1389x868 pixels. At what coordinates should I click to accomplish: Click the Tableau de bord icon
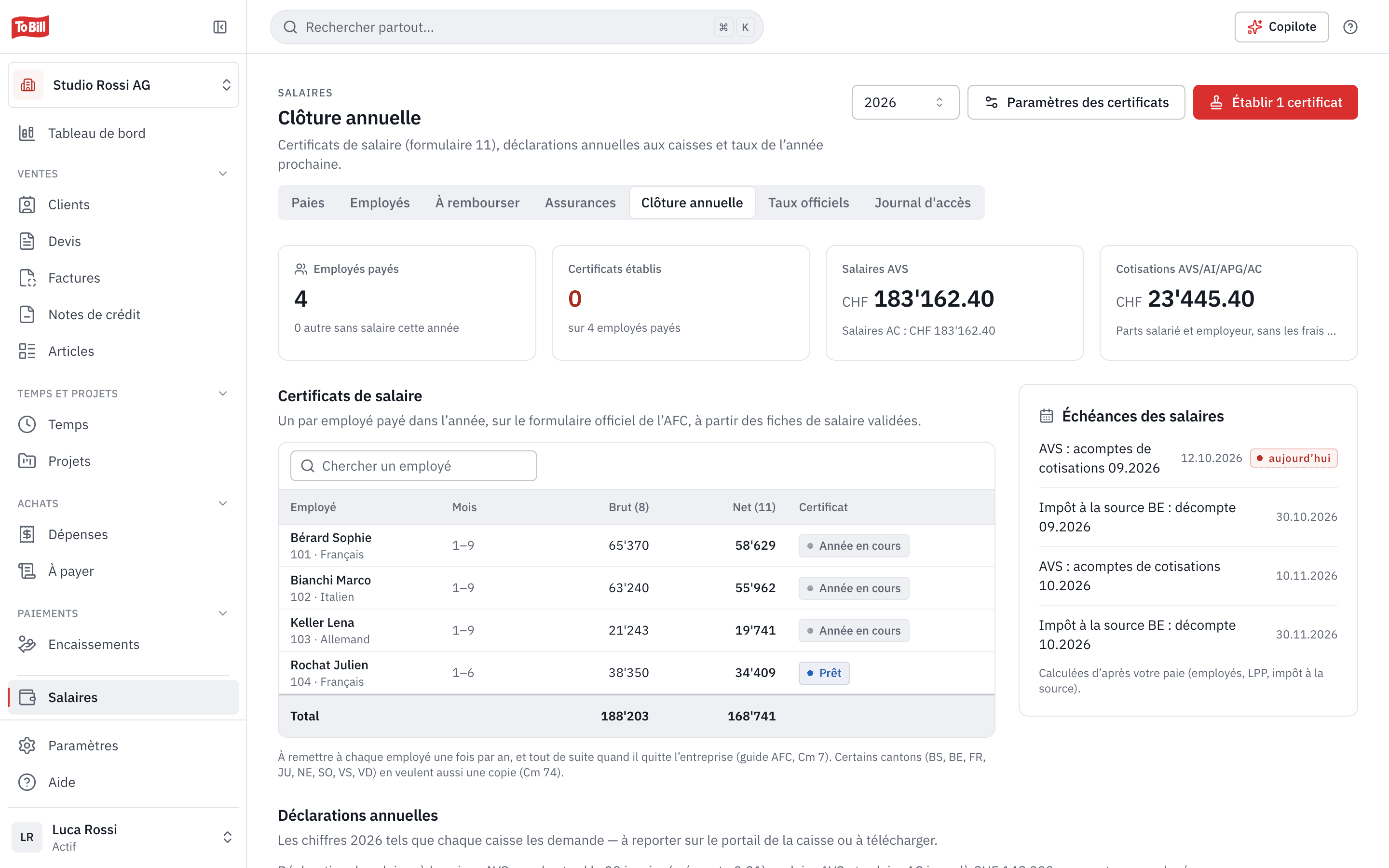click(27, 133)
